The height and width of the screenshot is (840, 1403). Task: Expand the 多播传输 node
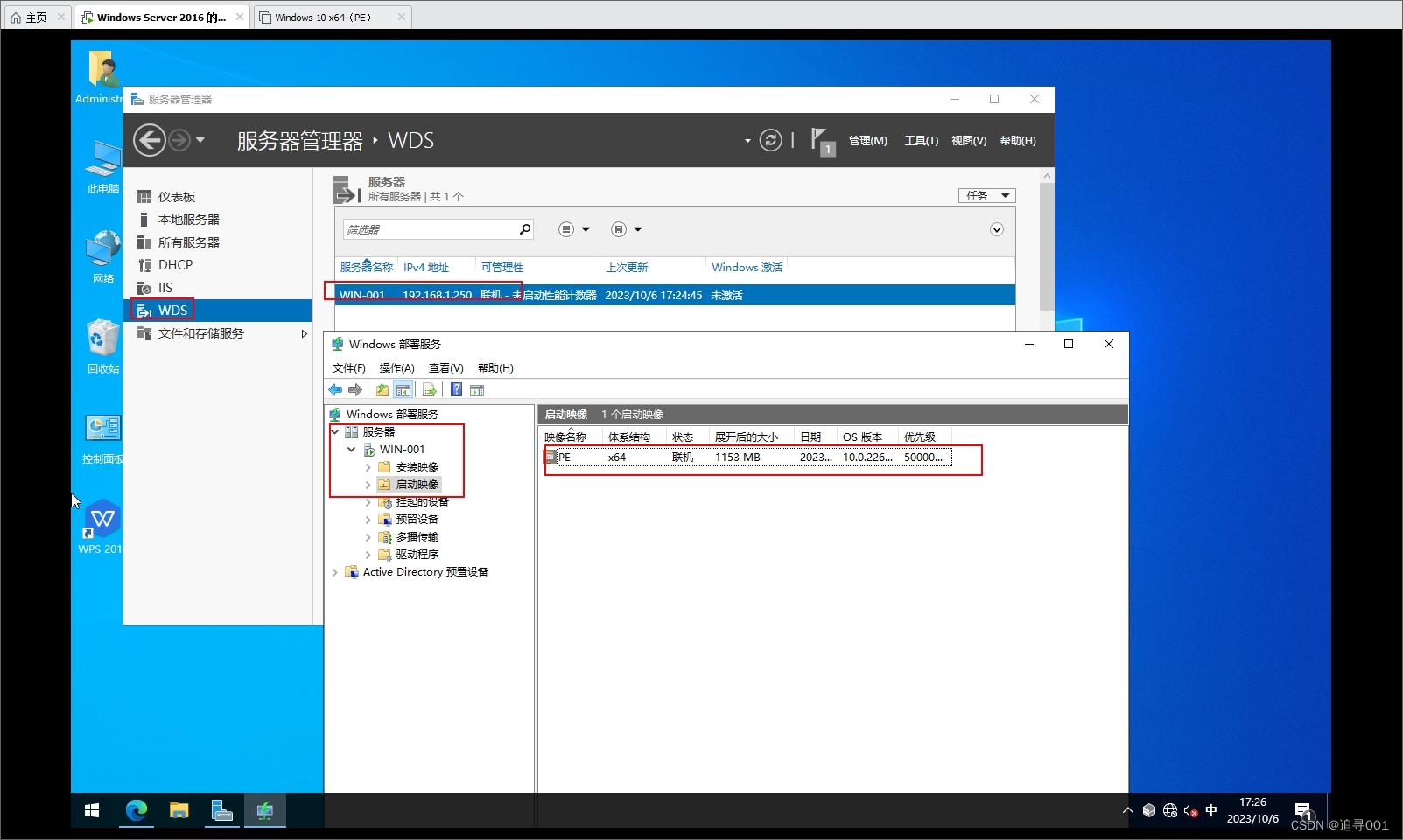tap(368, 537)
